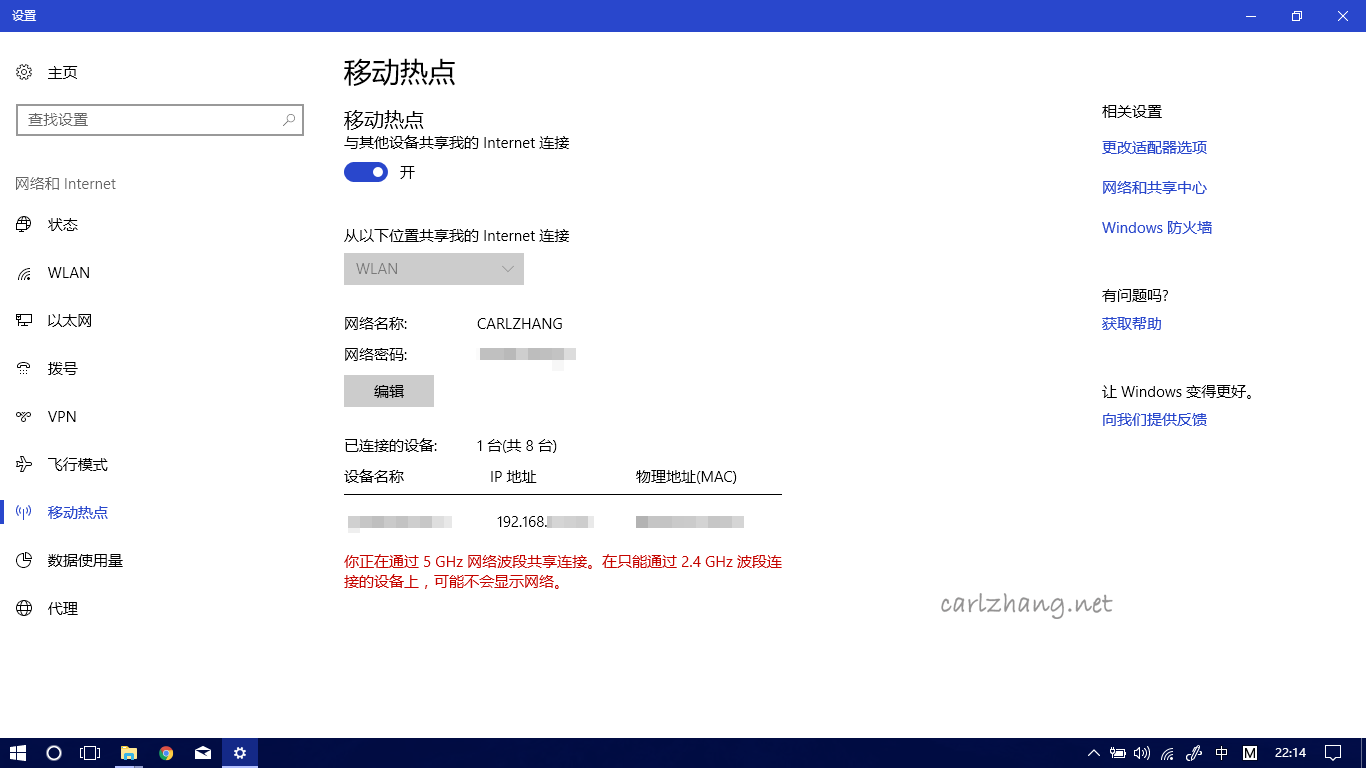Adjust system volume from the taskbar speaker
The image size is (1366, 768).
click(1142, 753)
